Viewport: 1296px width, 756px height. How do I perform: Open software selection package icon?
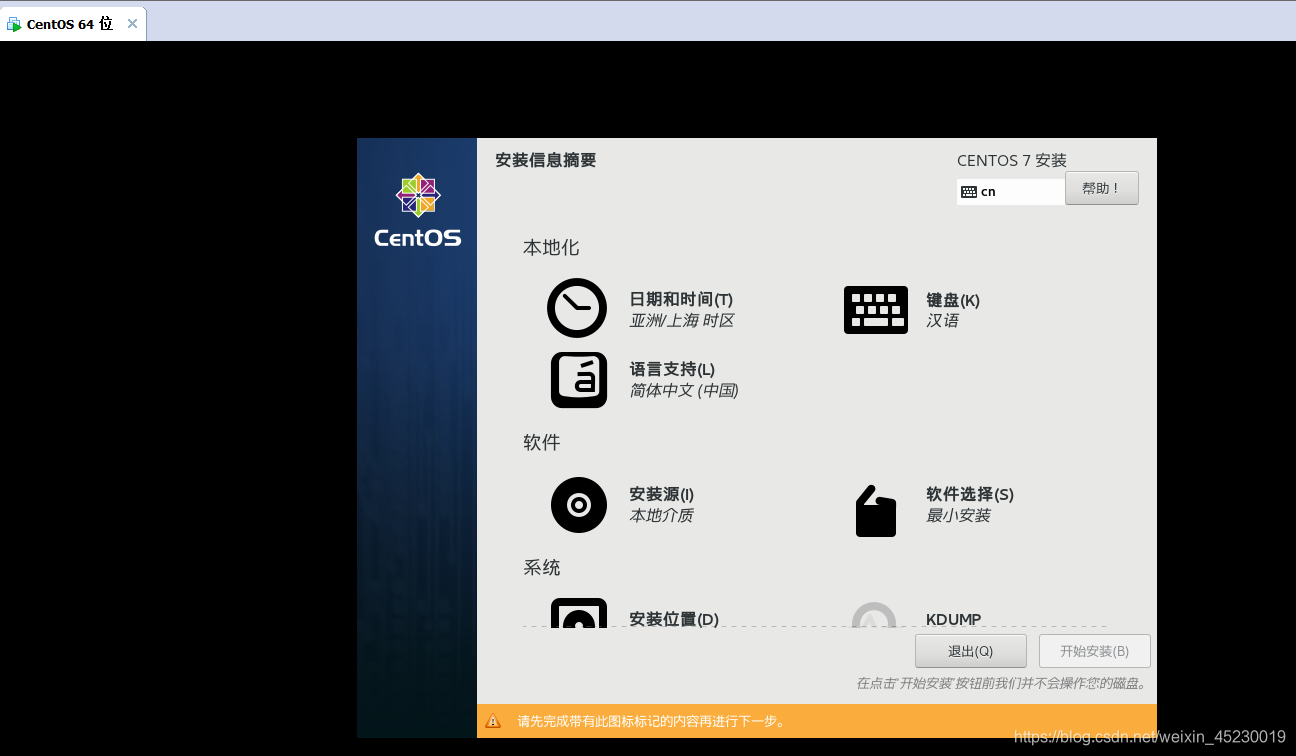click(x=876, y=511)
